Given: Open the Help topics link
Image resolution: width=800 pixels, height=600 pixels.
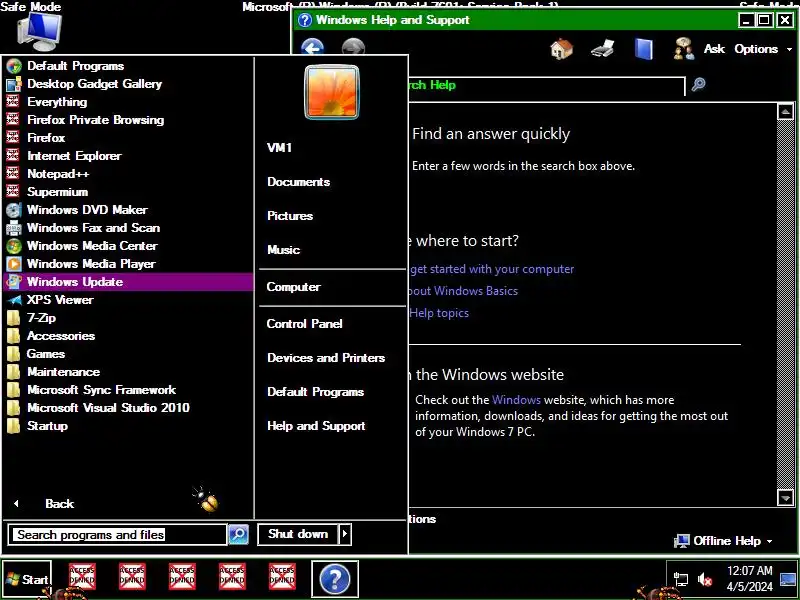Looking at the screenshot, I should [439, 313].
